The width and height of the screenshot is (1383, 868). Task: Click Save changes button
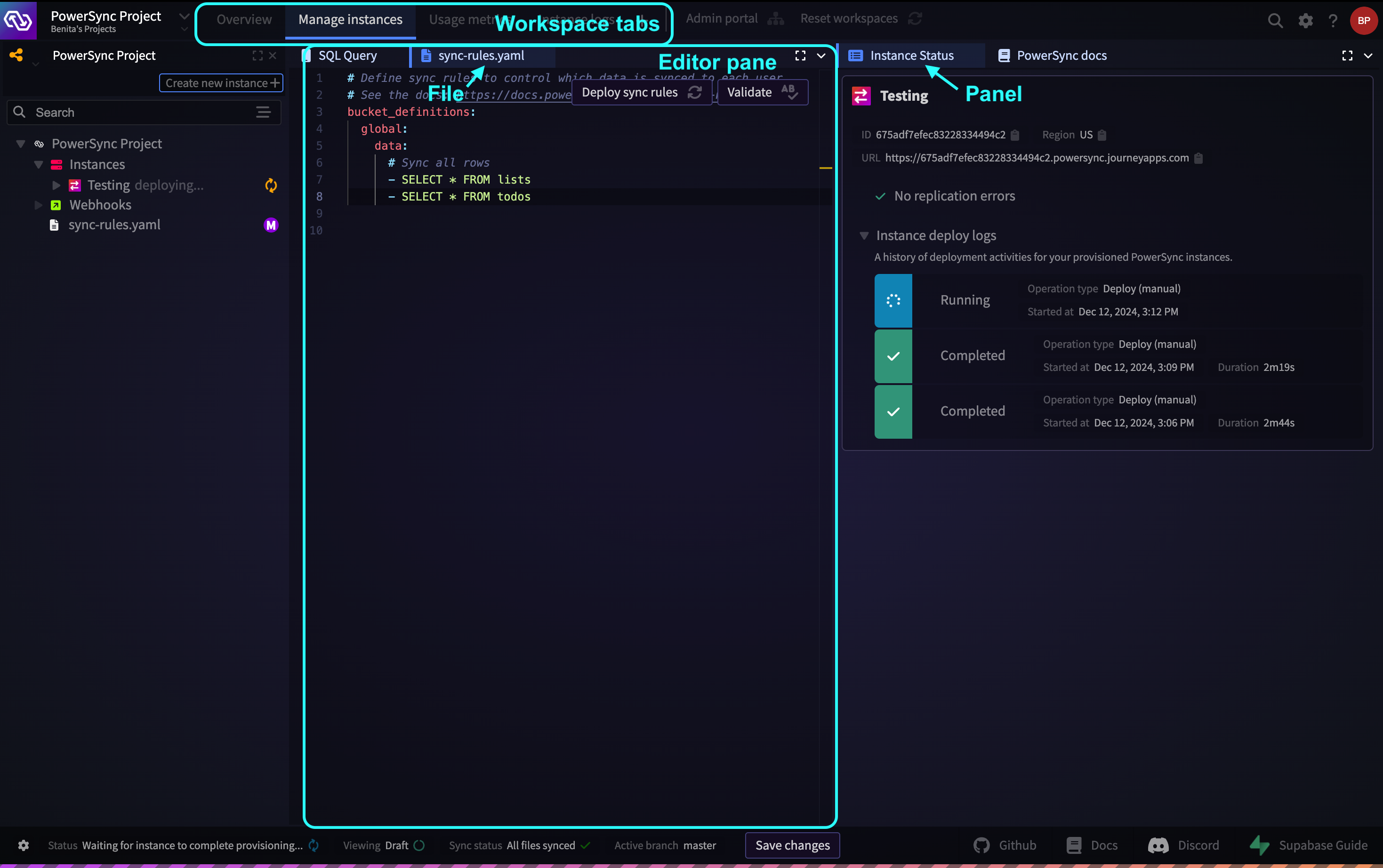click(x=792, y=845)
